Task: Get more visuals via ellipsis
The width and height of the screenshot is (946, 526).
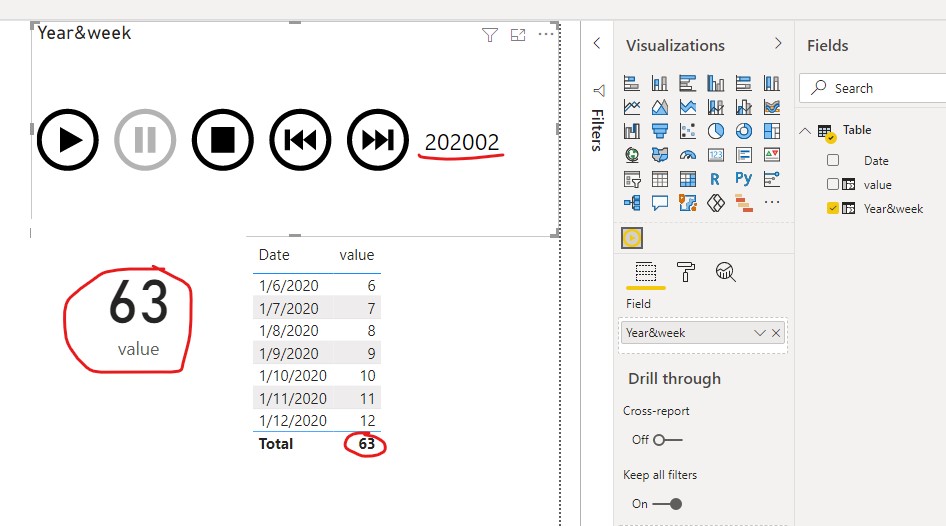Action: click(x=772, y=203)
